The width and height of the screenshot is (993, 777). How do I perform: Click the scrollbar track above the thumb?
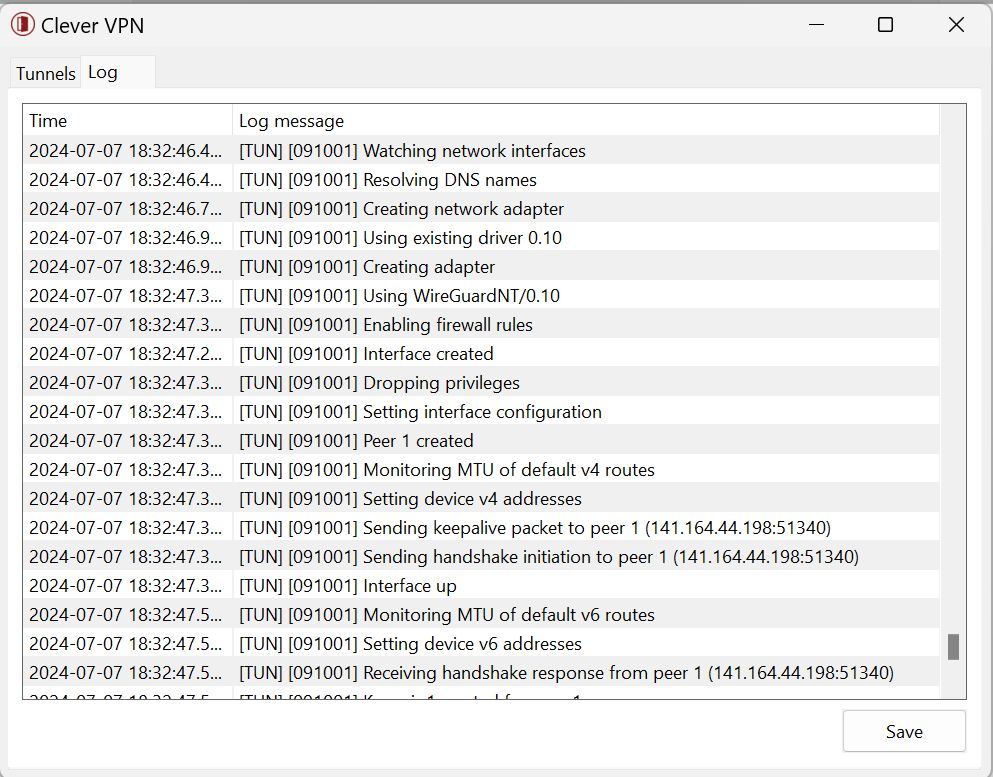[x=953, y=369]
